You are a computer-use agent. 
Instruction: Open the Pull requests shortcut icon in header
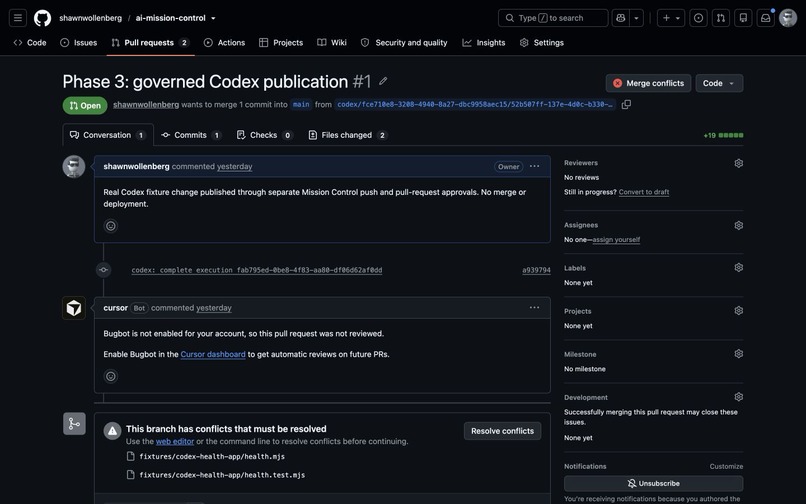[x=721, y=18]
